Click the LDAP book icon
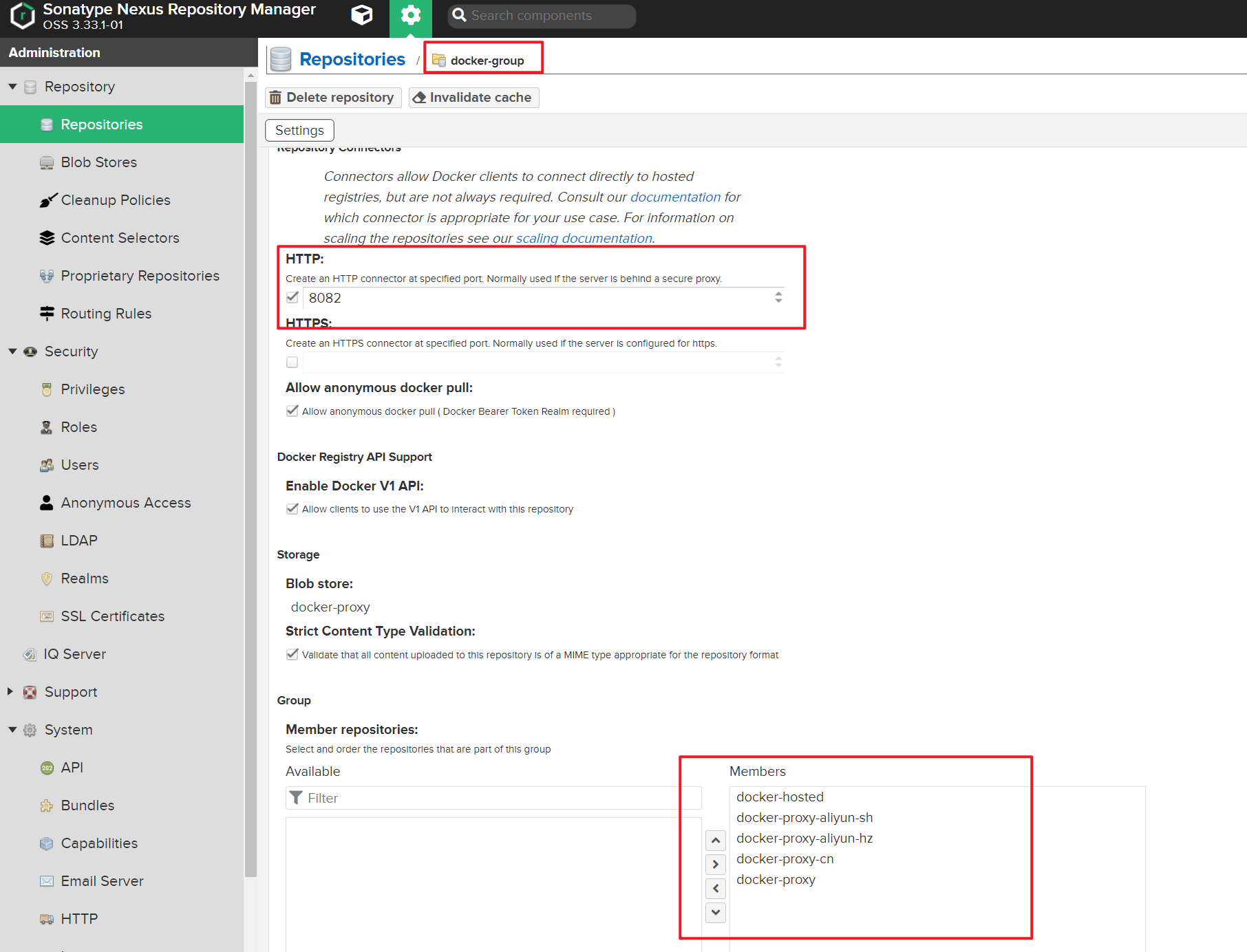The height and width of the screenshot is (952, 1247). pyautogui.click(x=47, y=541)
